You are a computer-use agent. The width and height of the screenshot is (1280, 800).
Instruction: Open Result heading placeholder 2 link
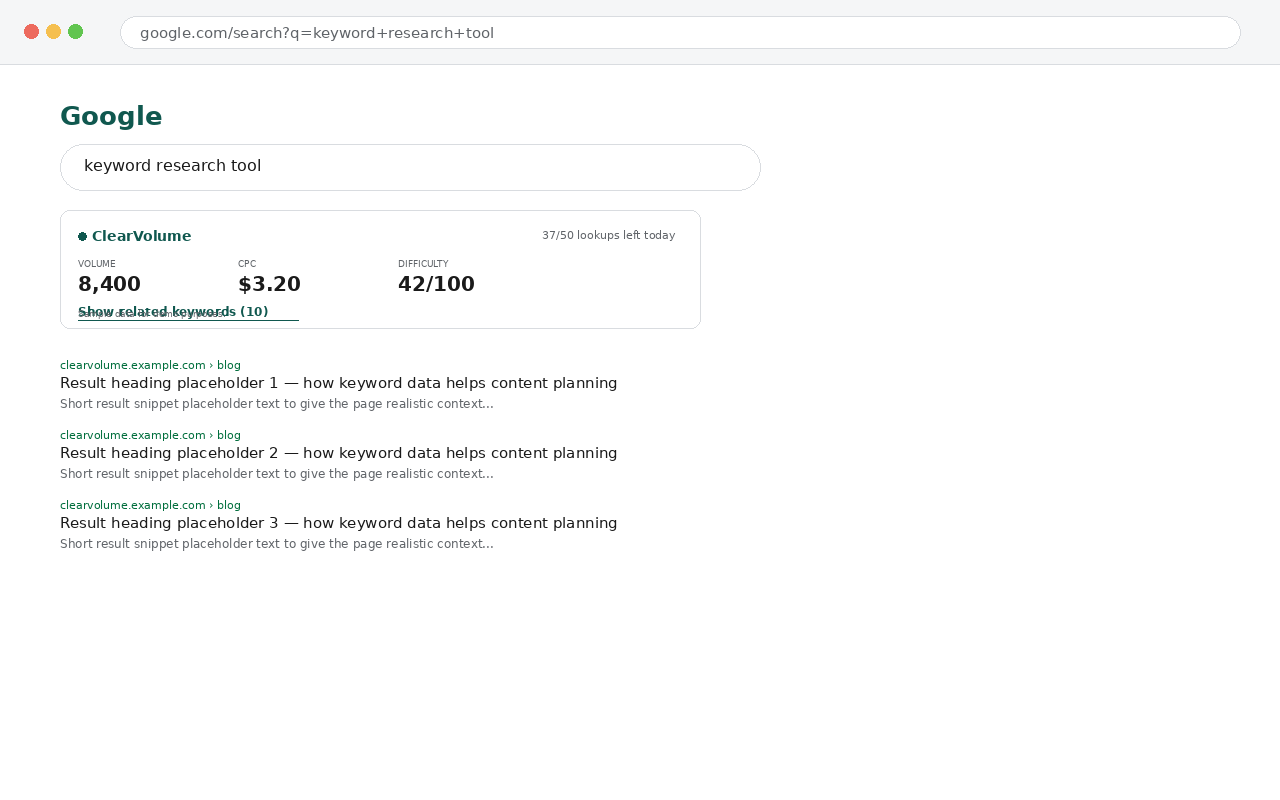[338, 453]
